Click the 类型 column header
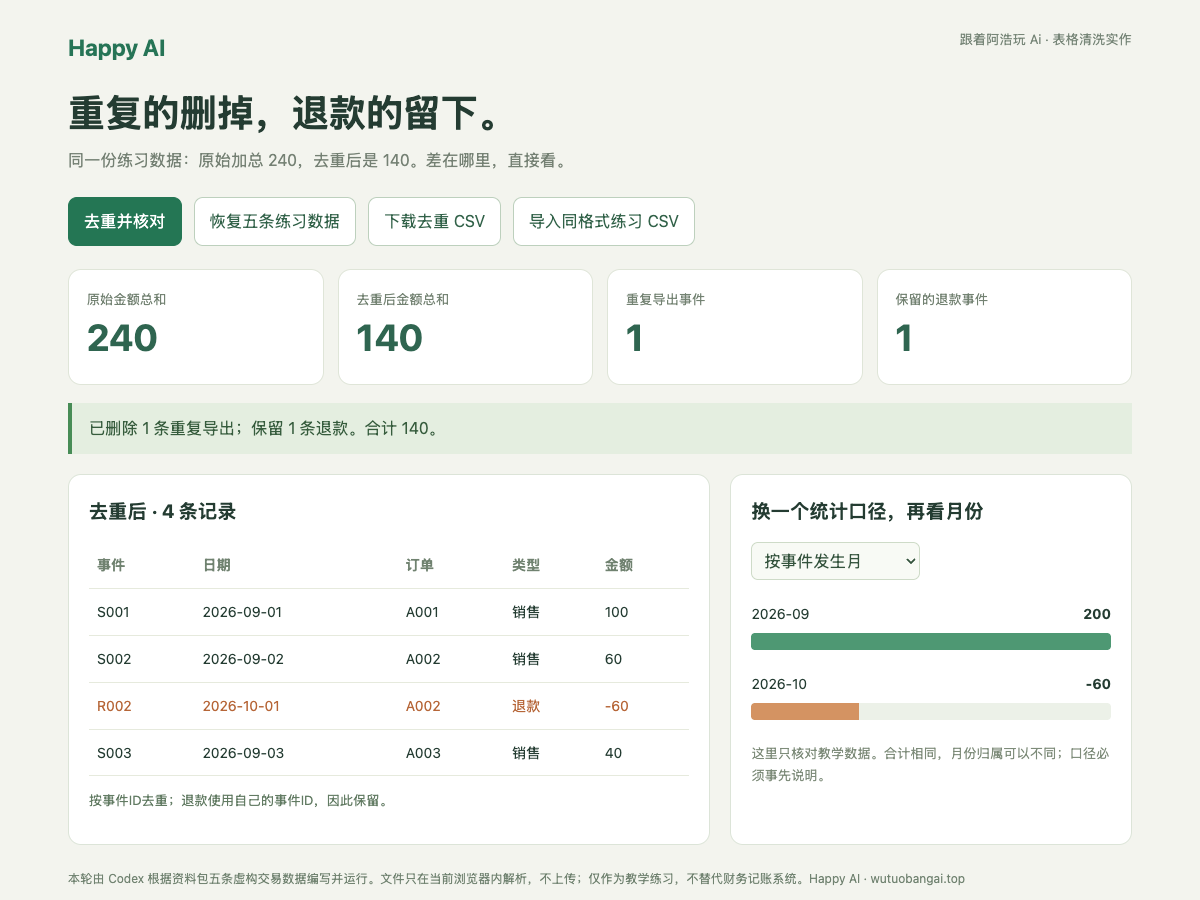 pyautogui.click(x=526, y=565)
